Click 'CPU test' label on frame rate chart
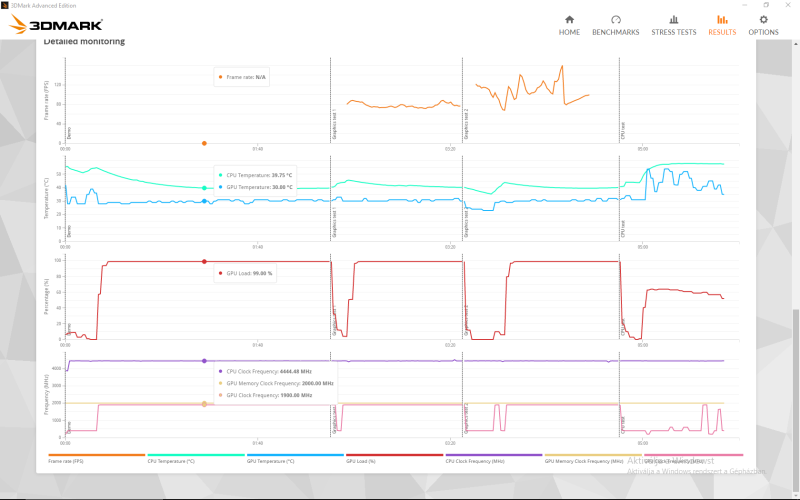The image size is (800, 500). coord(623,131)
